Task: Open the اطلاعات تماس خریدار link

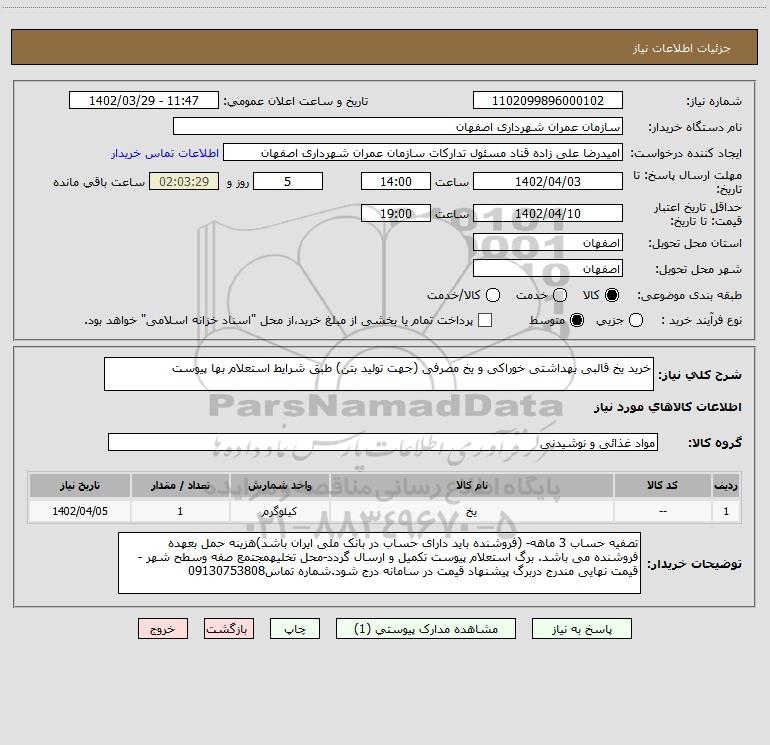Action: pos(165,153)
